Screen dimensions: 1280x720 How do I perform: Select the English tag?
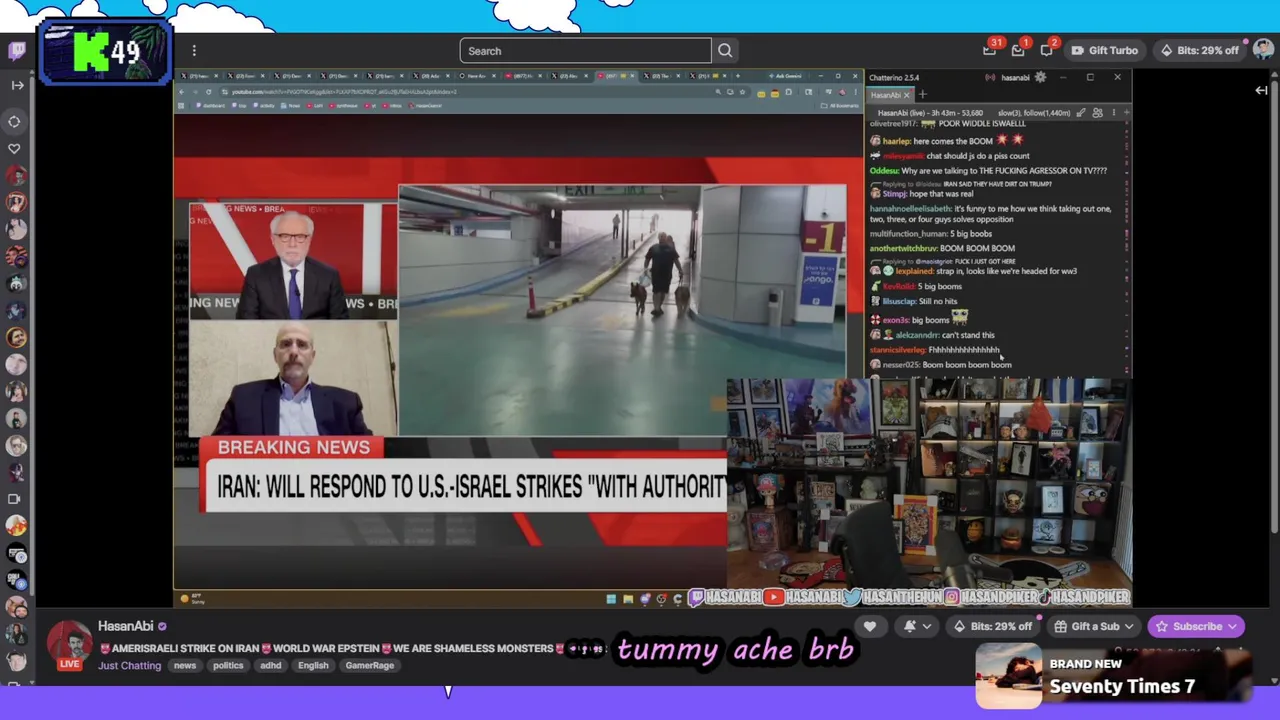click(x=313, y=665)
